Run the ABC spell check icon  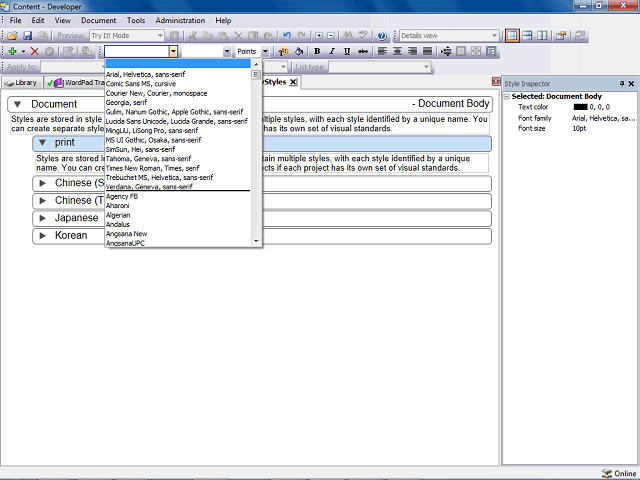click(x=362, y=36)
